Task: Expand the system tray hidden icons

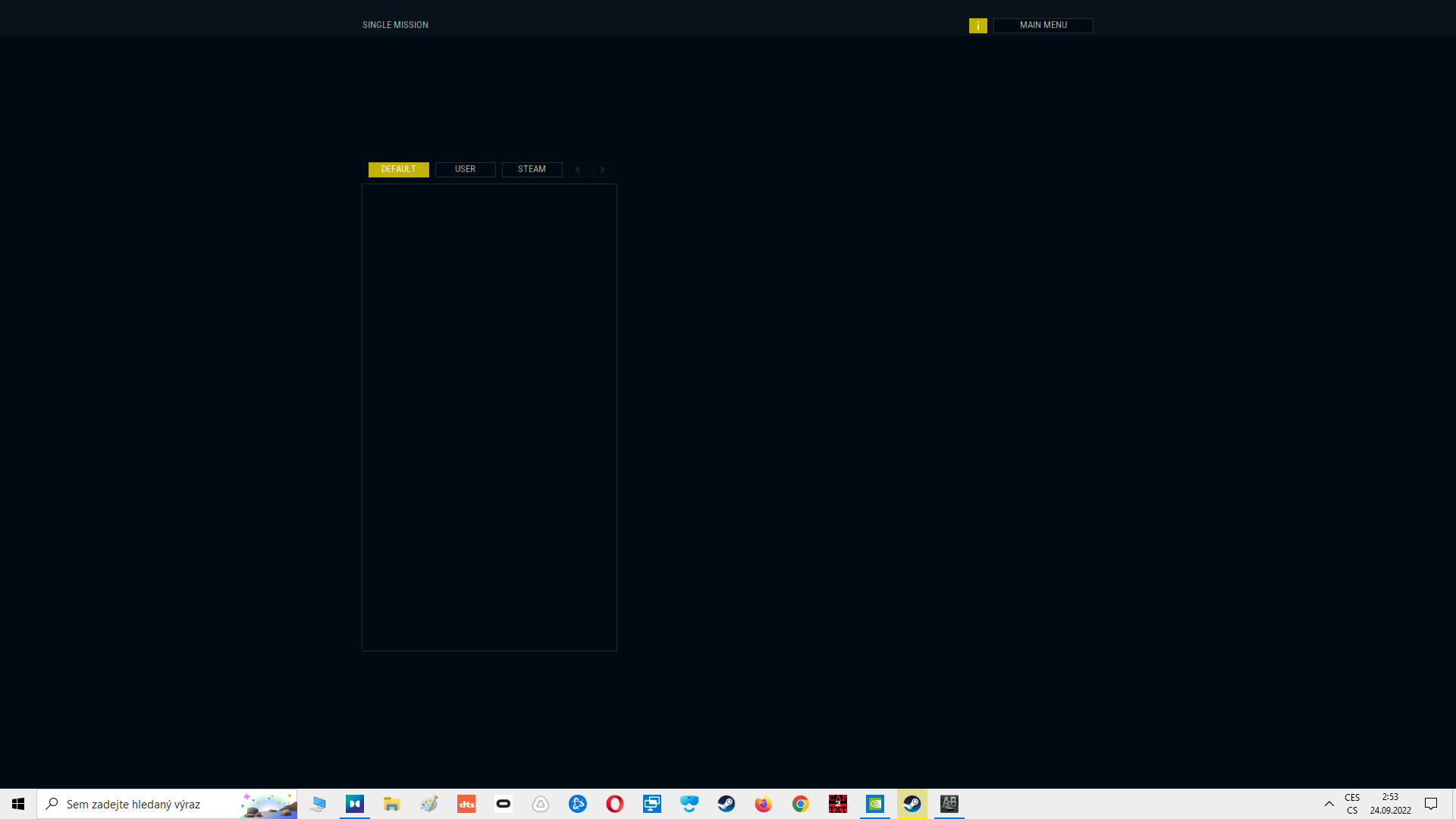Action: point(1329,804)
